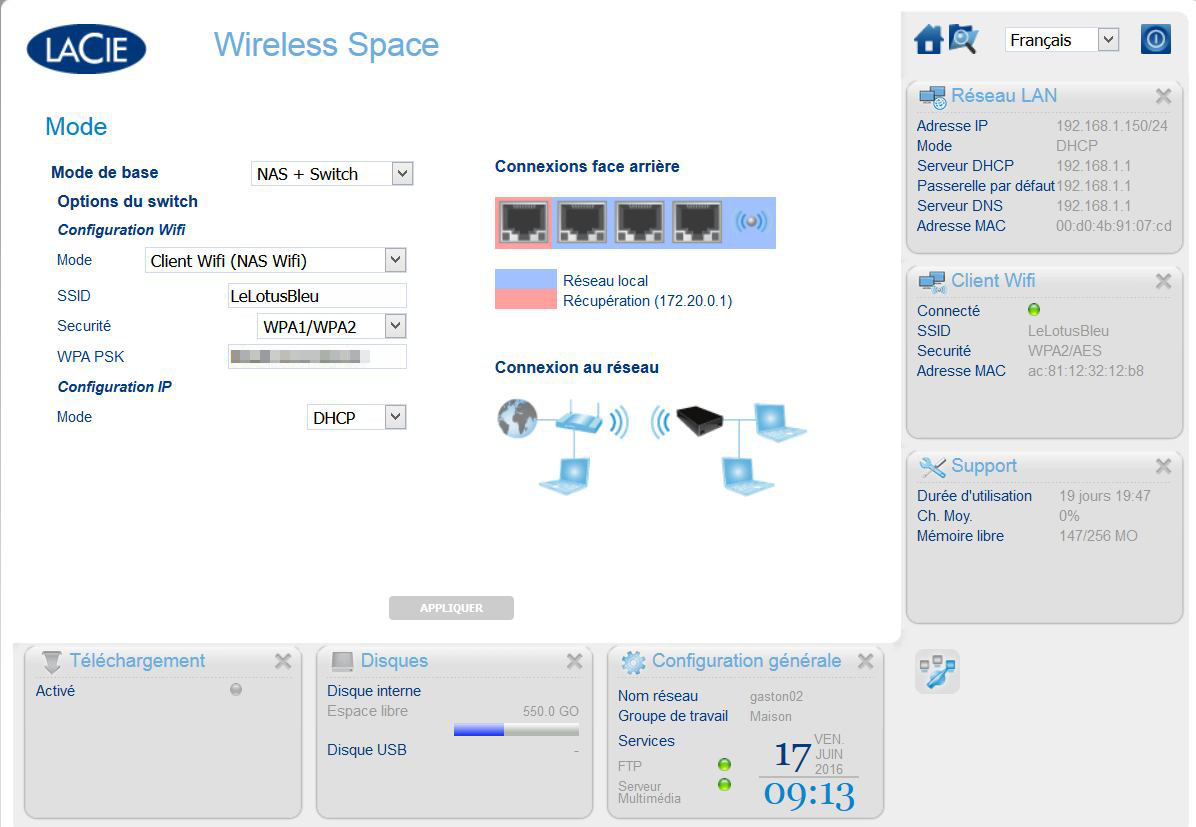Close the Téléchargement widget
Screen dimensions: 1196x827
tap(283, 661)
